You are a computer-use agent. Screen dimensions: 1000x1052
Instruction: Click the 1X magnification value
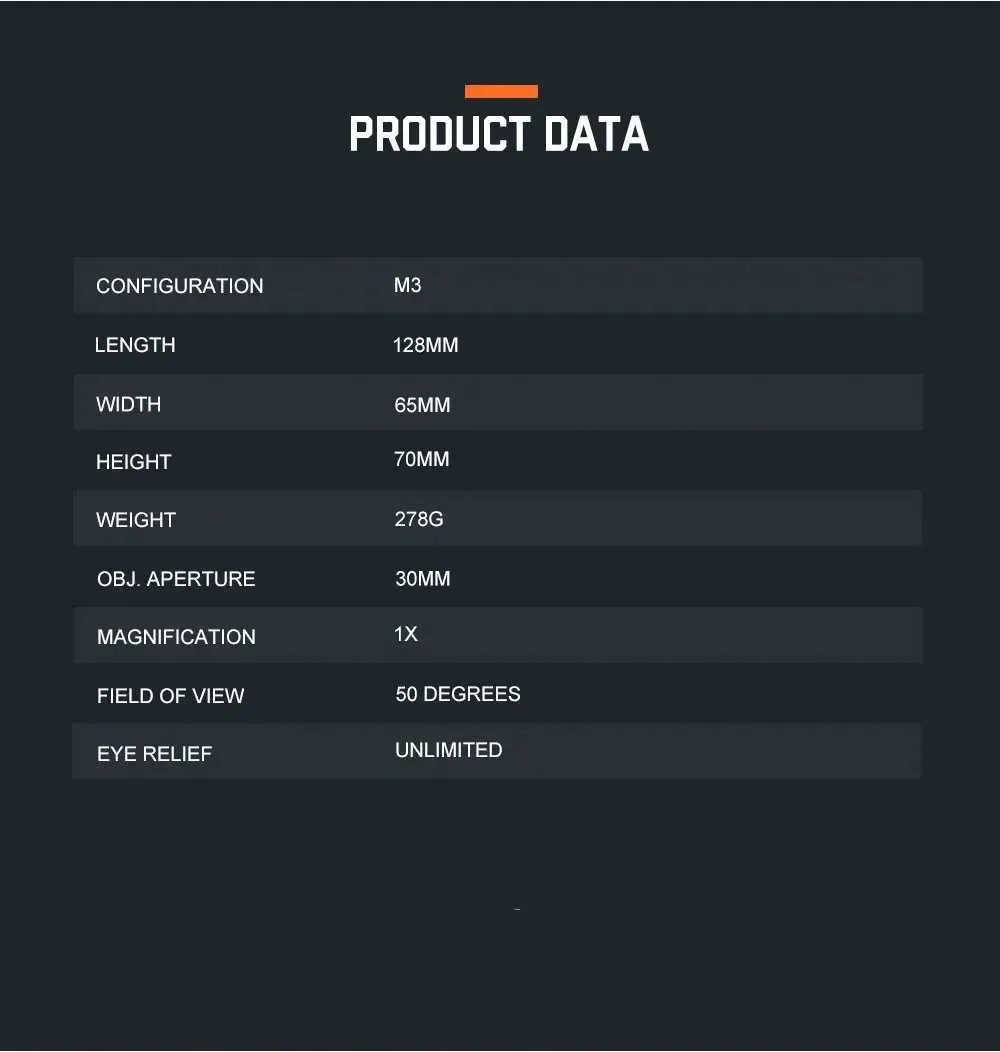[x=405, y=634]
